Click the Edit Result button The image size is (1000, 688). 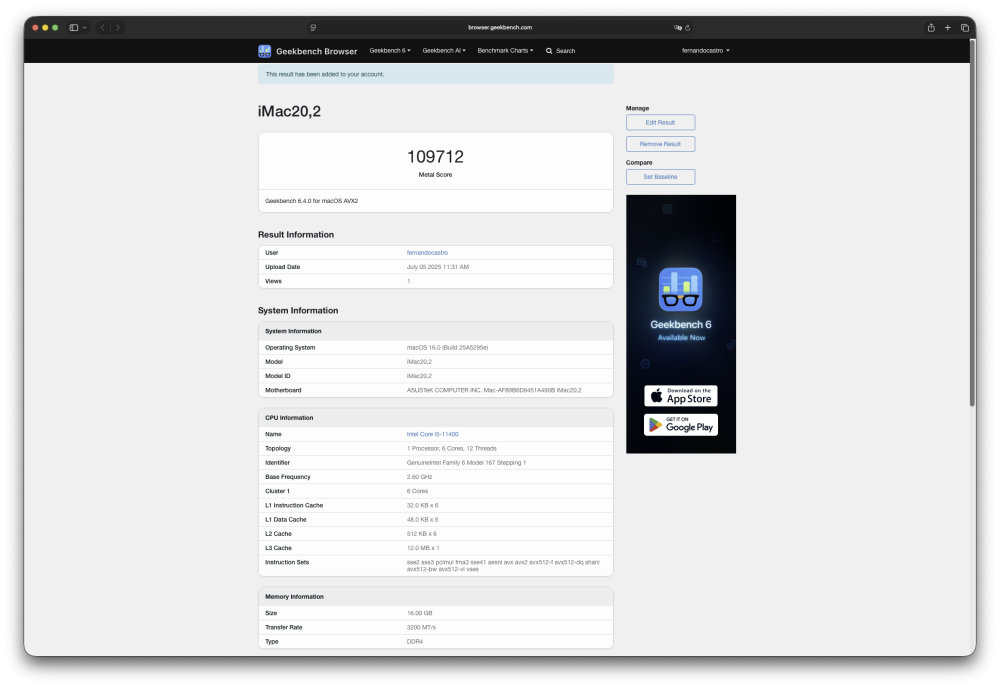660,122
